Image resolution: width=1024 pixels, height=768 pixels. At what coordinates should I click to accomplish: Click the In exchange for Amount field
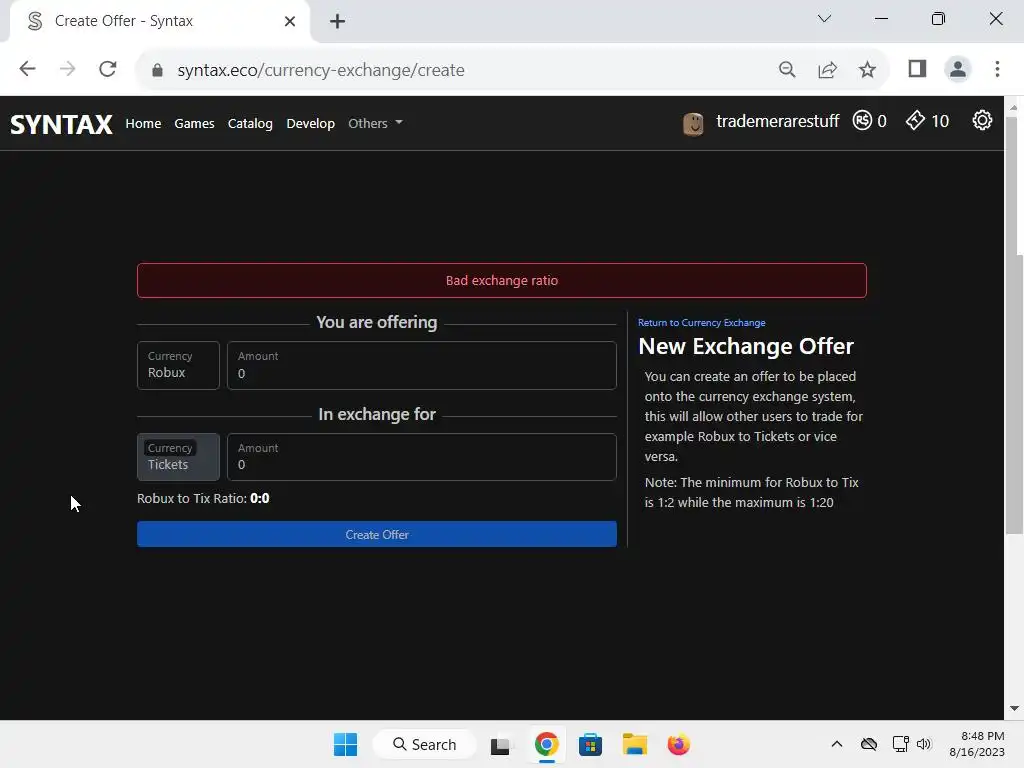[421, 457]
